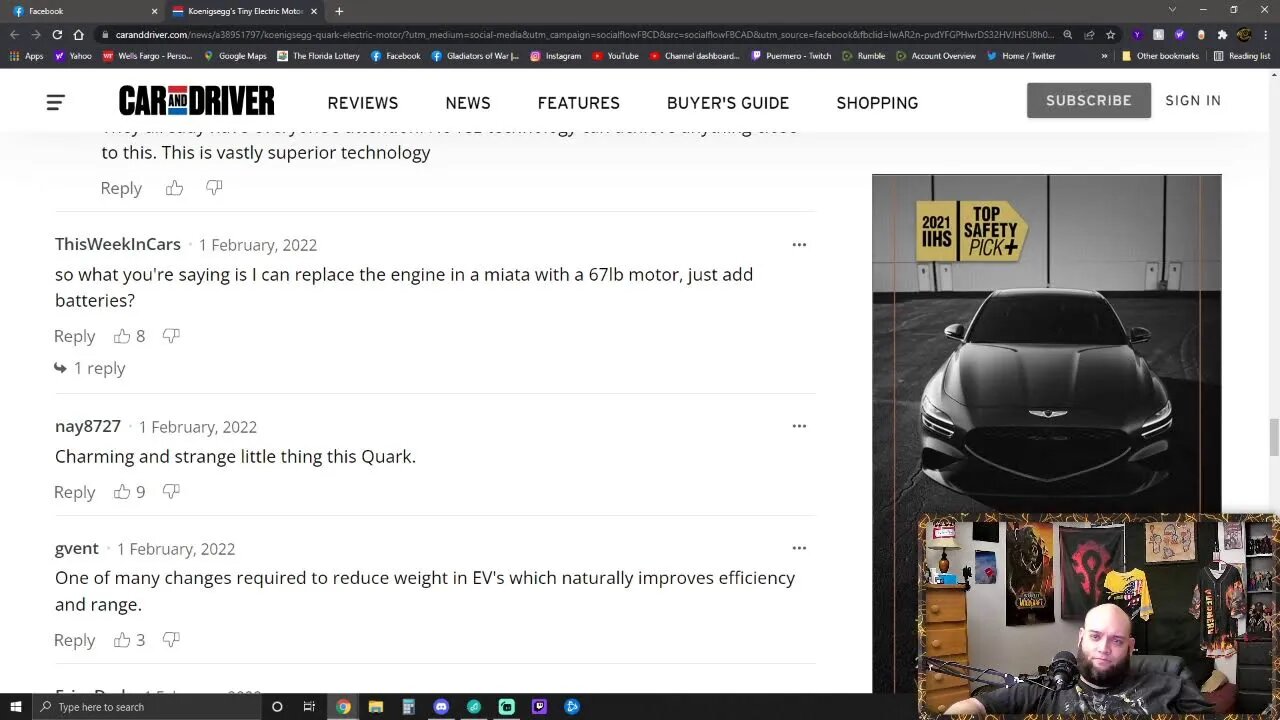This screenshot has width=1280, height=720.
Task: Reply to ThisWeekInCars' comment
Action: 75,336
